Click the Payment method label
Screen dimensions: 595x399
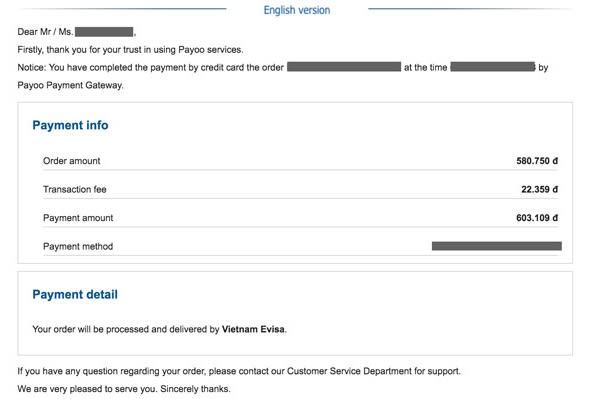78,246
